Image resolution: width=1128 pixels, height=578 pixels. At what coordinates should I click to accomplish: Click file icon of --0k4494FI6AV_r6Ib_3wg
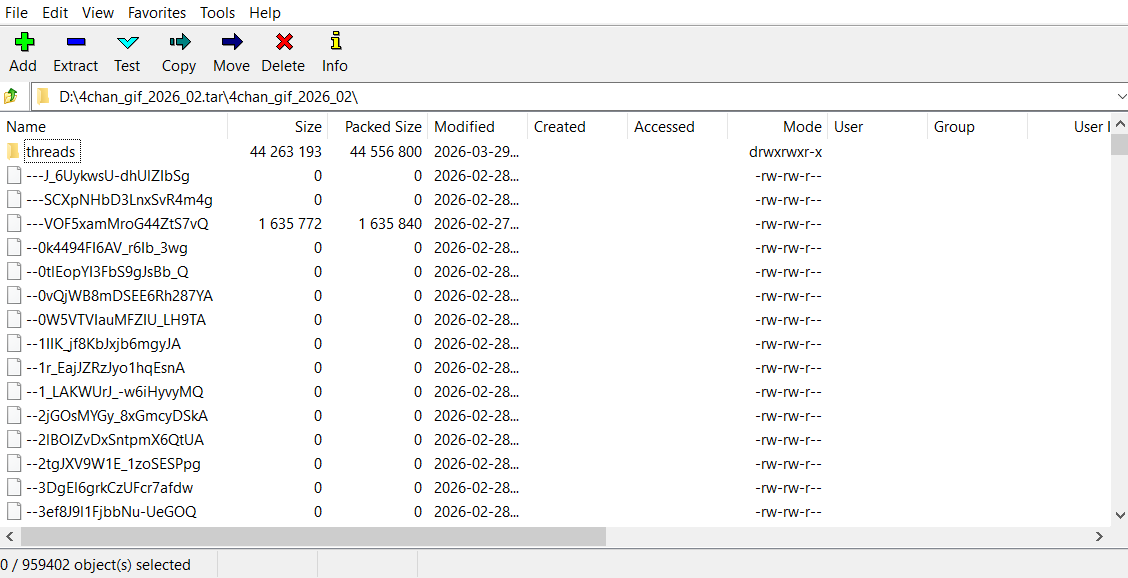pos(14,248)
